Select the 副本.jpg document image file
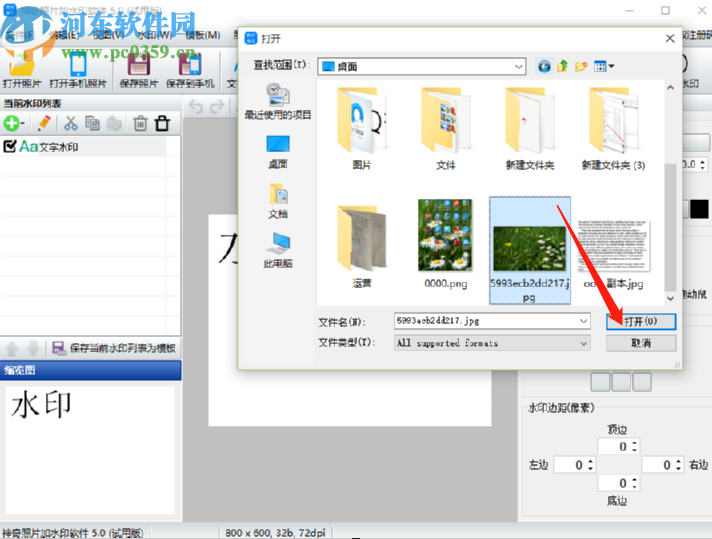 click(x=613, y=254)
